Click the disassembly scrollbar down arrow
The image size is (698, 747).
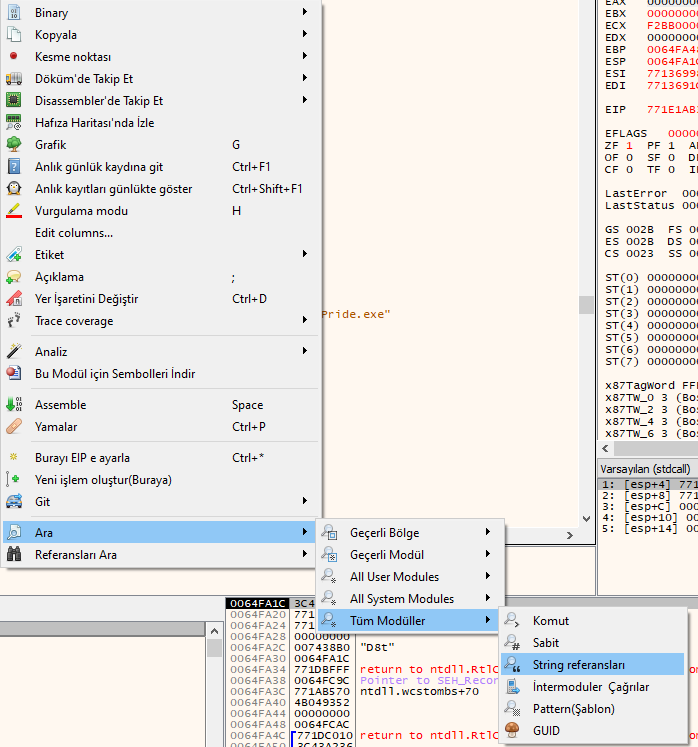586,518
